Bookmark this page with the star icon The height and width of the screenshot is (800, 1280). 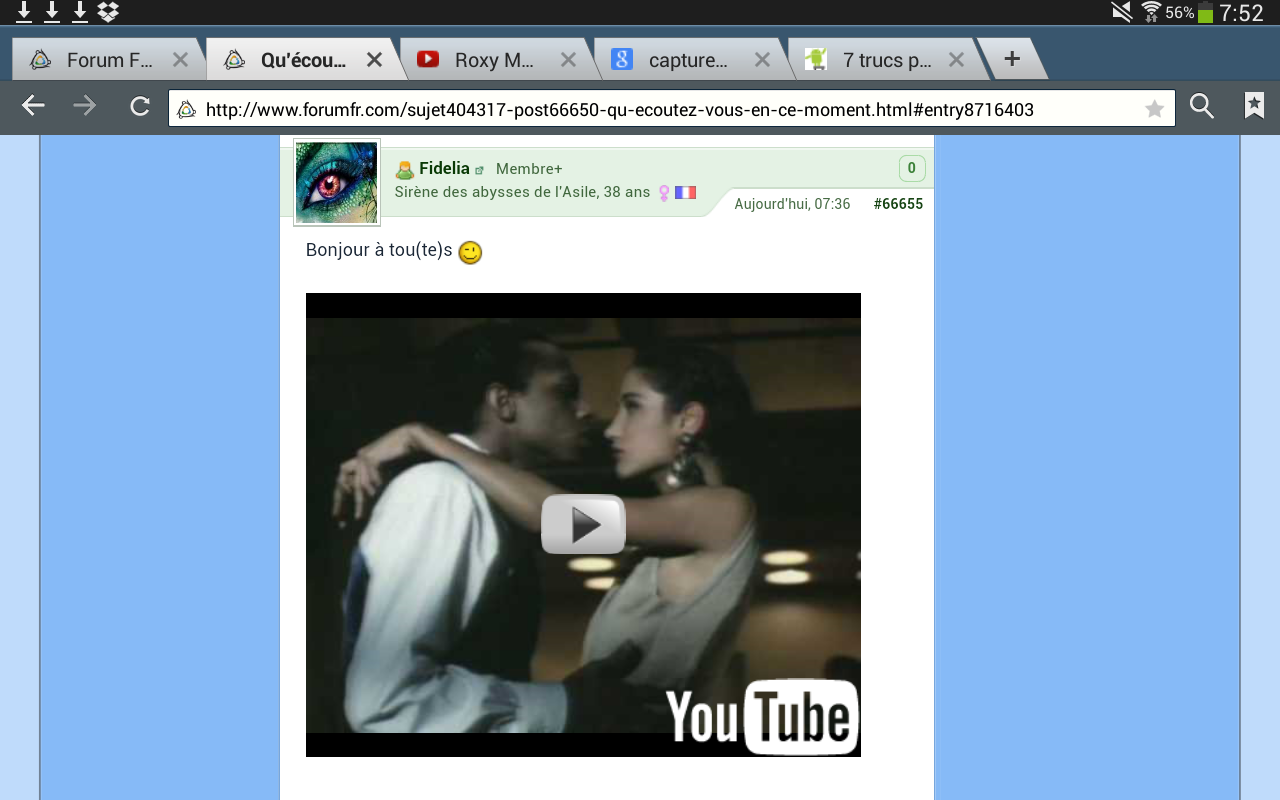tap(1155, 109)
